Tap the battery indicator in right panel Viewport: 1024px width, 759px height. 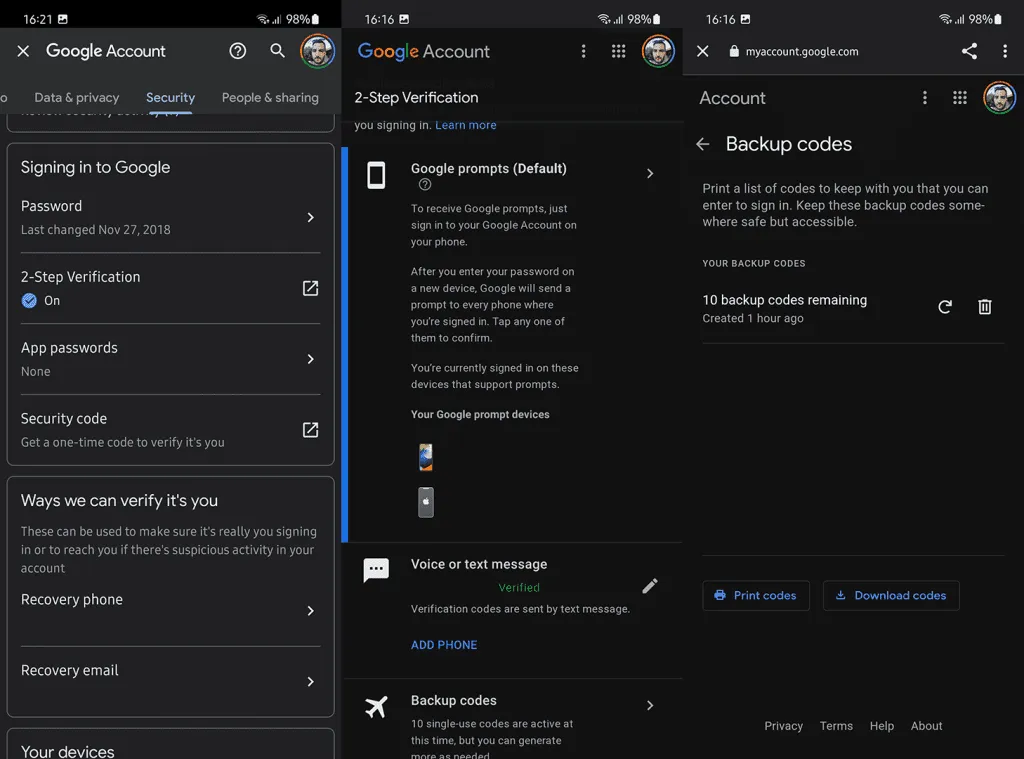[998, 19]
